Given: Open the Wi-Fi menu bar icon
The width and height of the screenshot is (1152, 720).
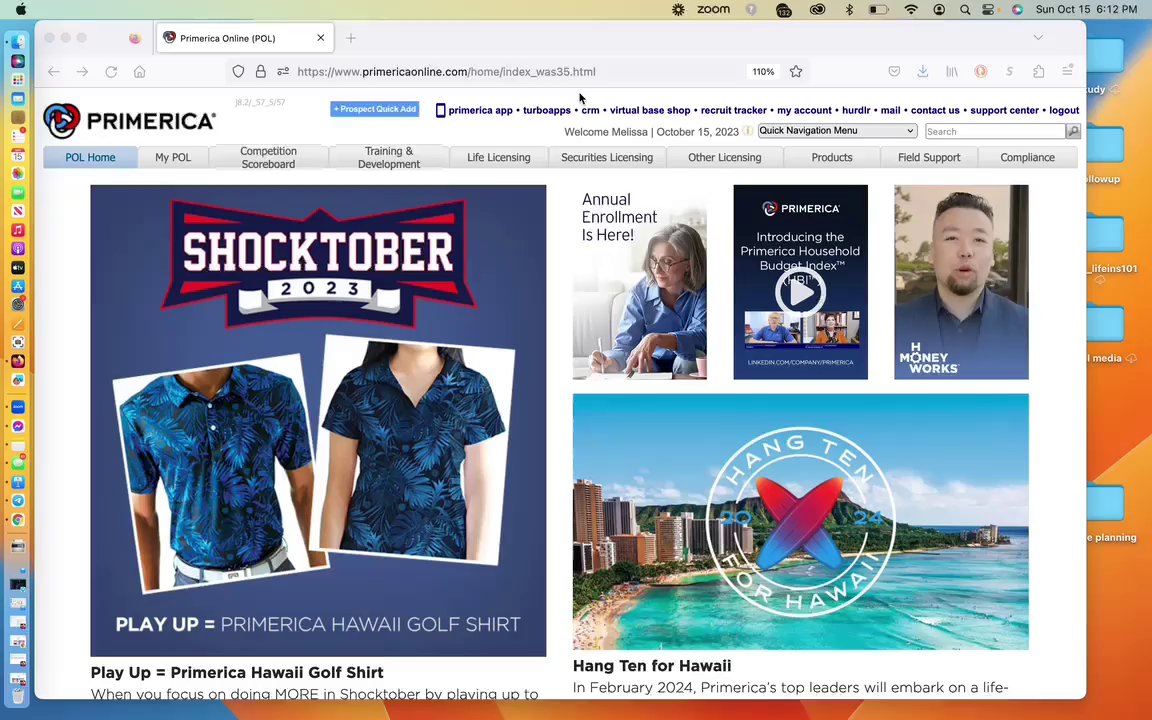Looking at the screenshot, I should click(x=911, y=10).
